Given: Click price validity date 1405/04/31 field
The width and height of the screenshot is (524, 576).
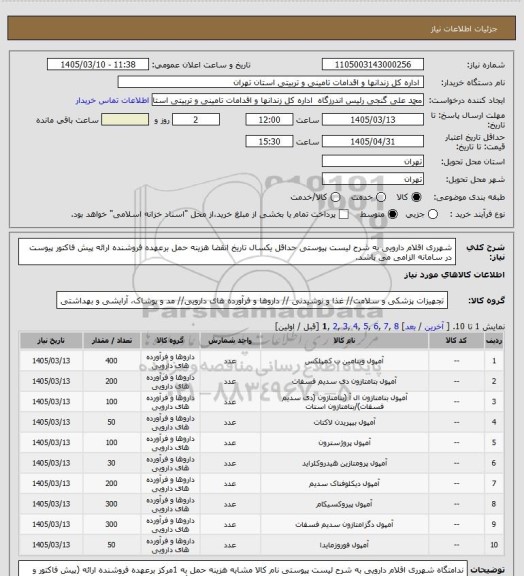Looking at the screenshot, I should [373, 141].
